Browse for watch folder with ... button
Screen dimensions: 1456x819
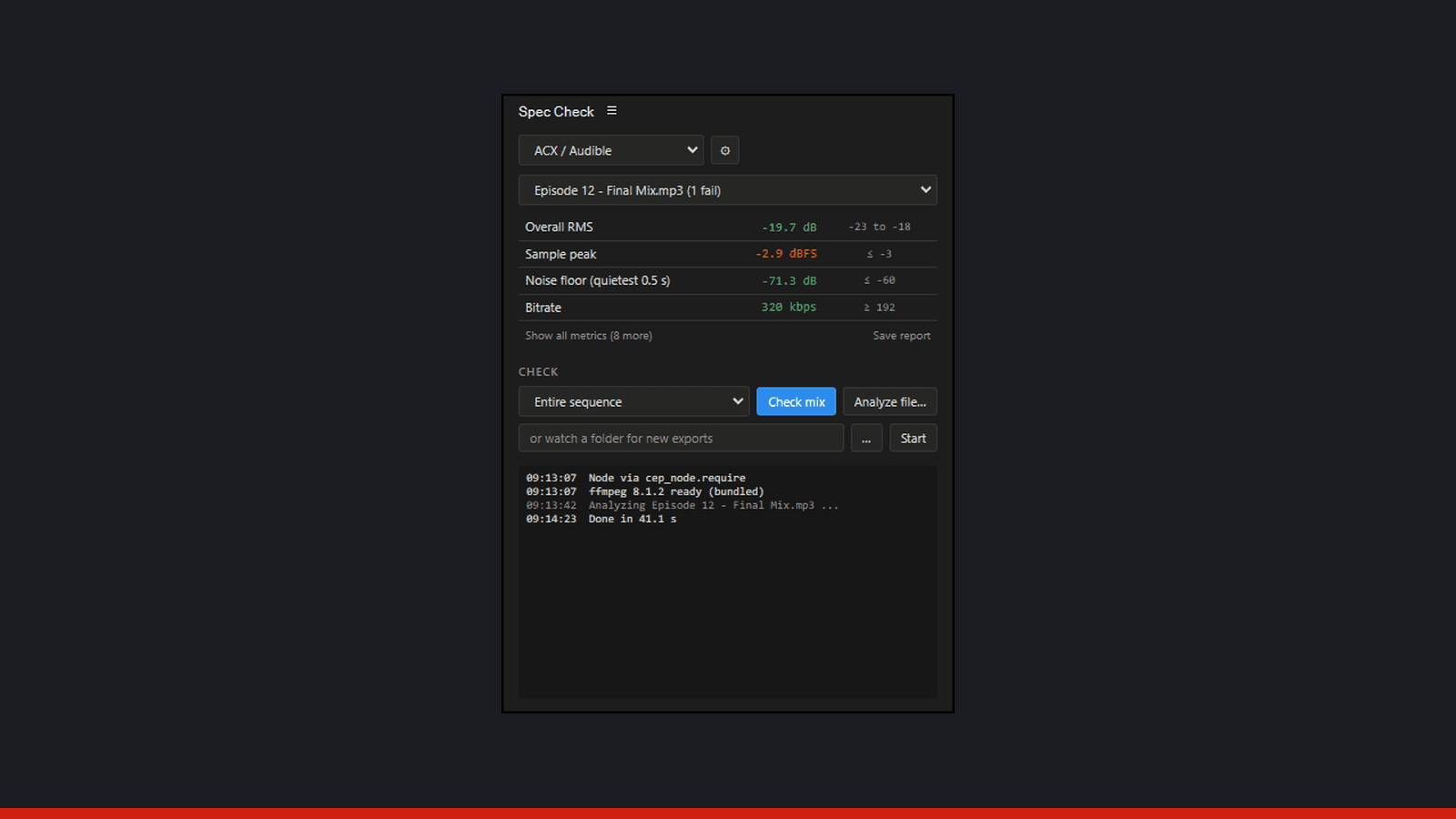pyautogui.click(x=866, y=438)
